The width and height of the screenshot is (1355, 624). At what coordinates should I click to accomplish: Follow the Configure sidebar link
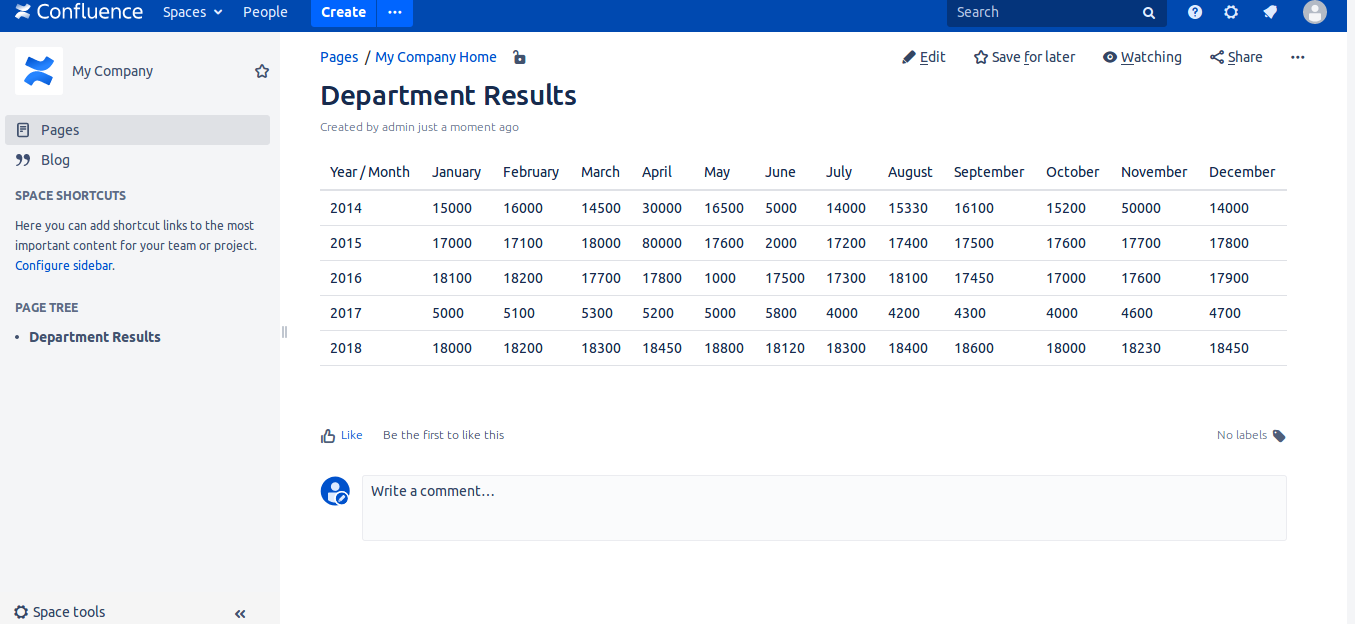click(63, 266)
